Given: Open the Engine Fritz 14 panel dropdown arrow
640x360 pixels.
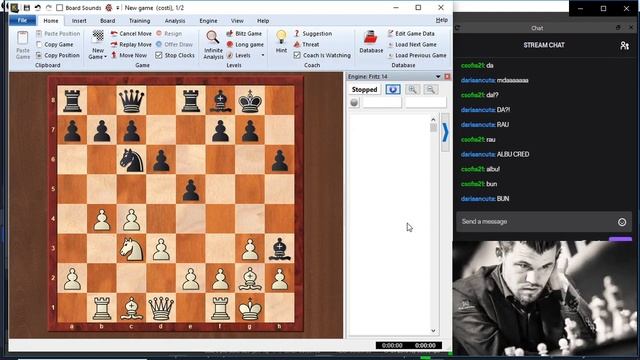Looking at the screenshot, I should tap(438, 76).
